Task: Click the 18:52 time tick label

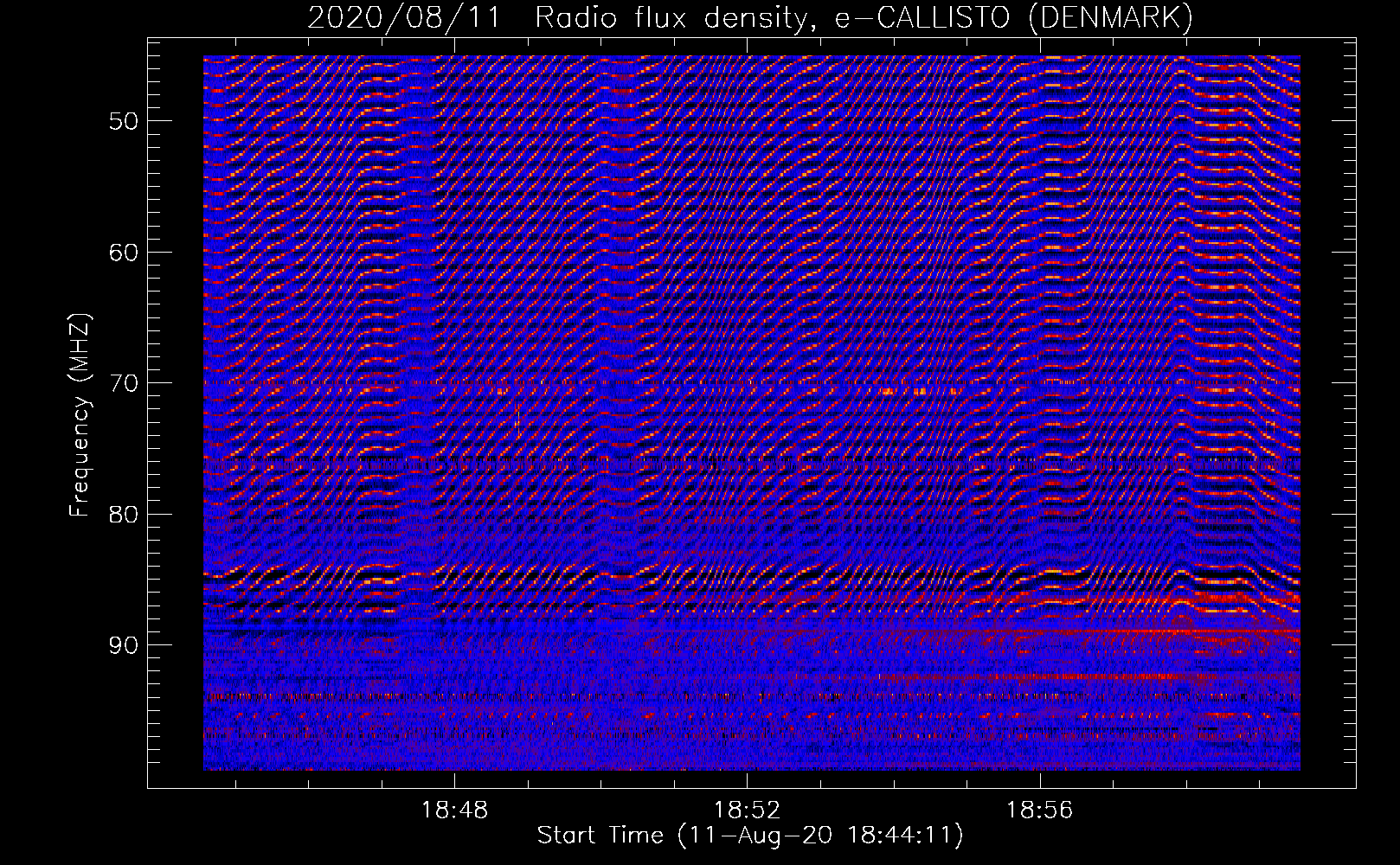Action: coord(747,811)
